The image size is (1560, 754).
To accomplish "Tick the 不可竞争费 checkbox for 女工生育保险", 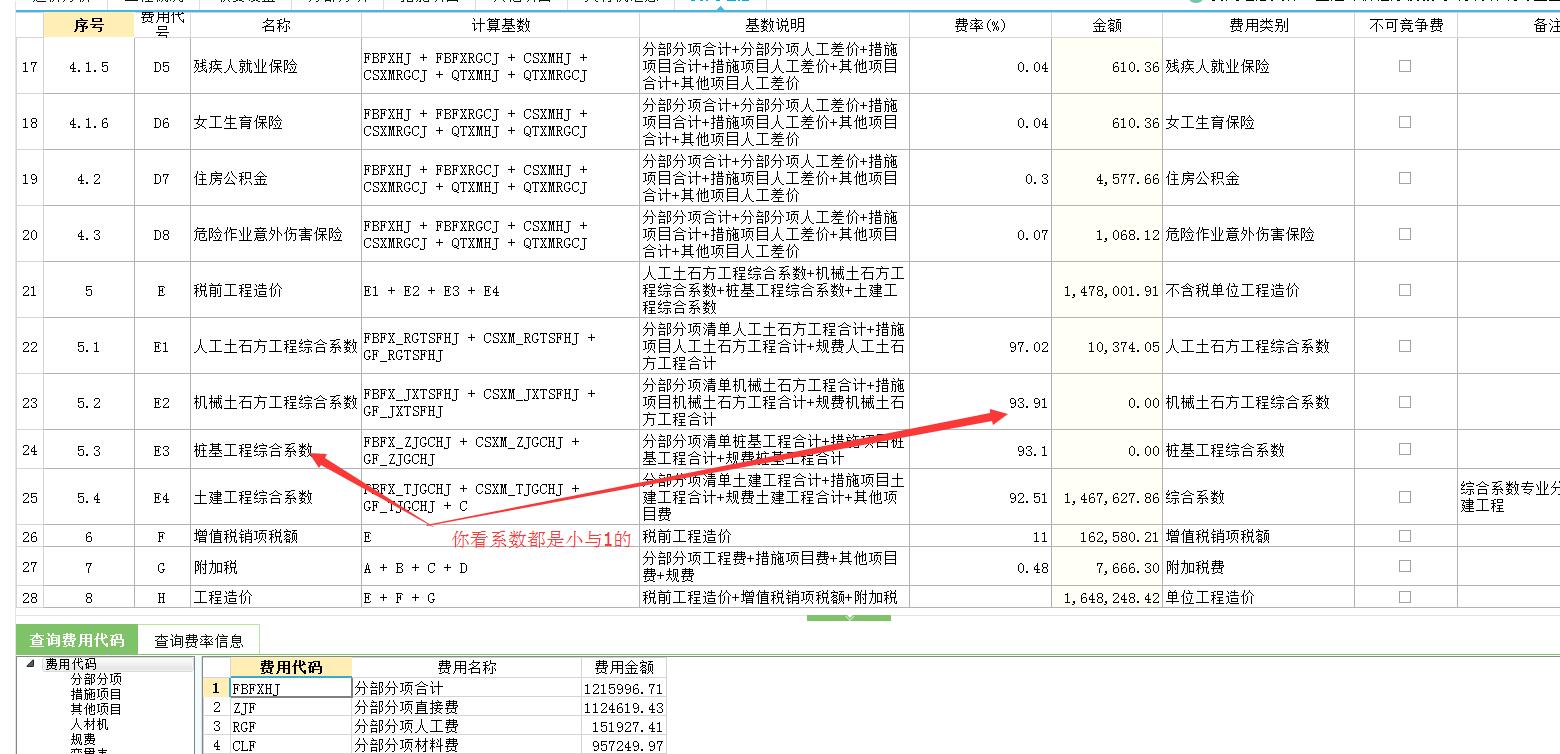I will coord(1405,122).
